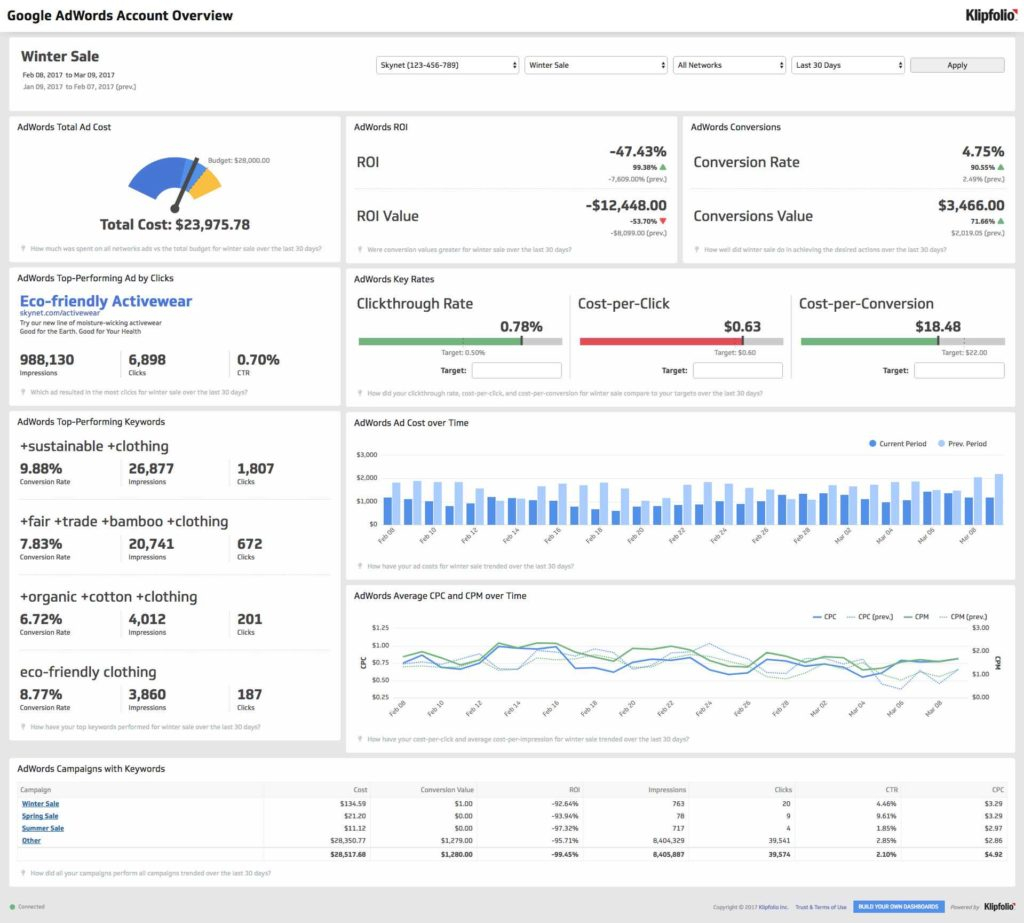Open the Eco-friendly Activewear ad headline
This screenshot has height=923, width=1024.
point(106,301)
